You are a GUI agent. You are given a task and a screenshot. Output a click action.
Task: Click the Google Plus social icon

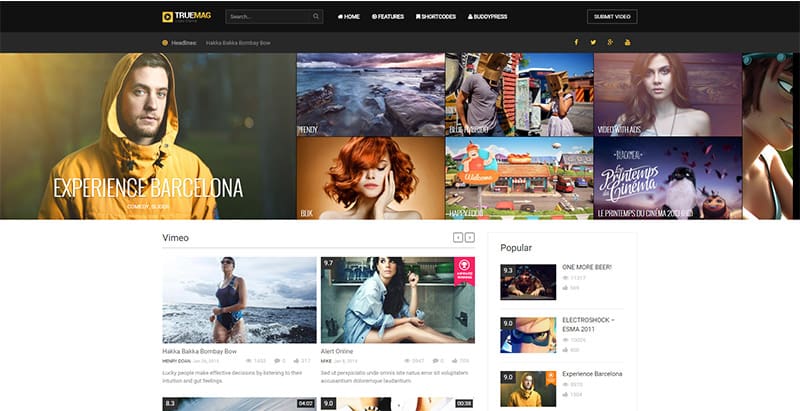click(610, 42)
